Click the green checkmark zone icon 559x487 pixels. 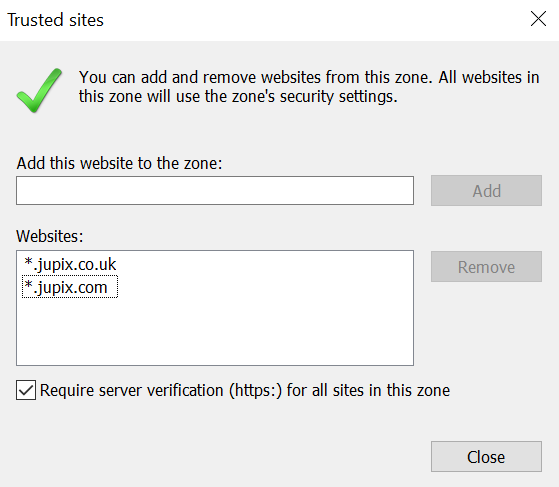[39, 90]
